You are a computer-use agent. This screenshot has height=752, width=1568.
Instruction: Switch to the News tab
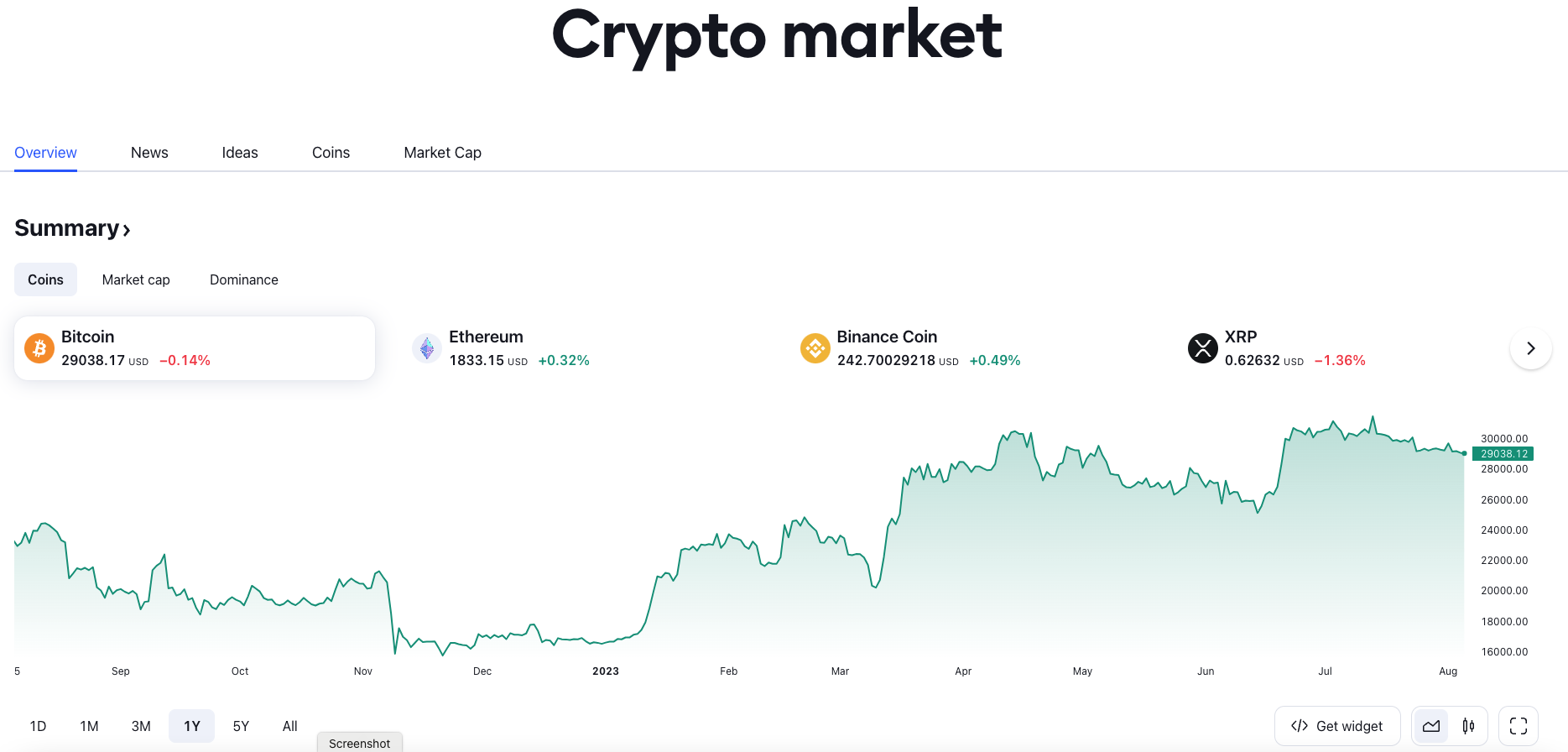149,152
